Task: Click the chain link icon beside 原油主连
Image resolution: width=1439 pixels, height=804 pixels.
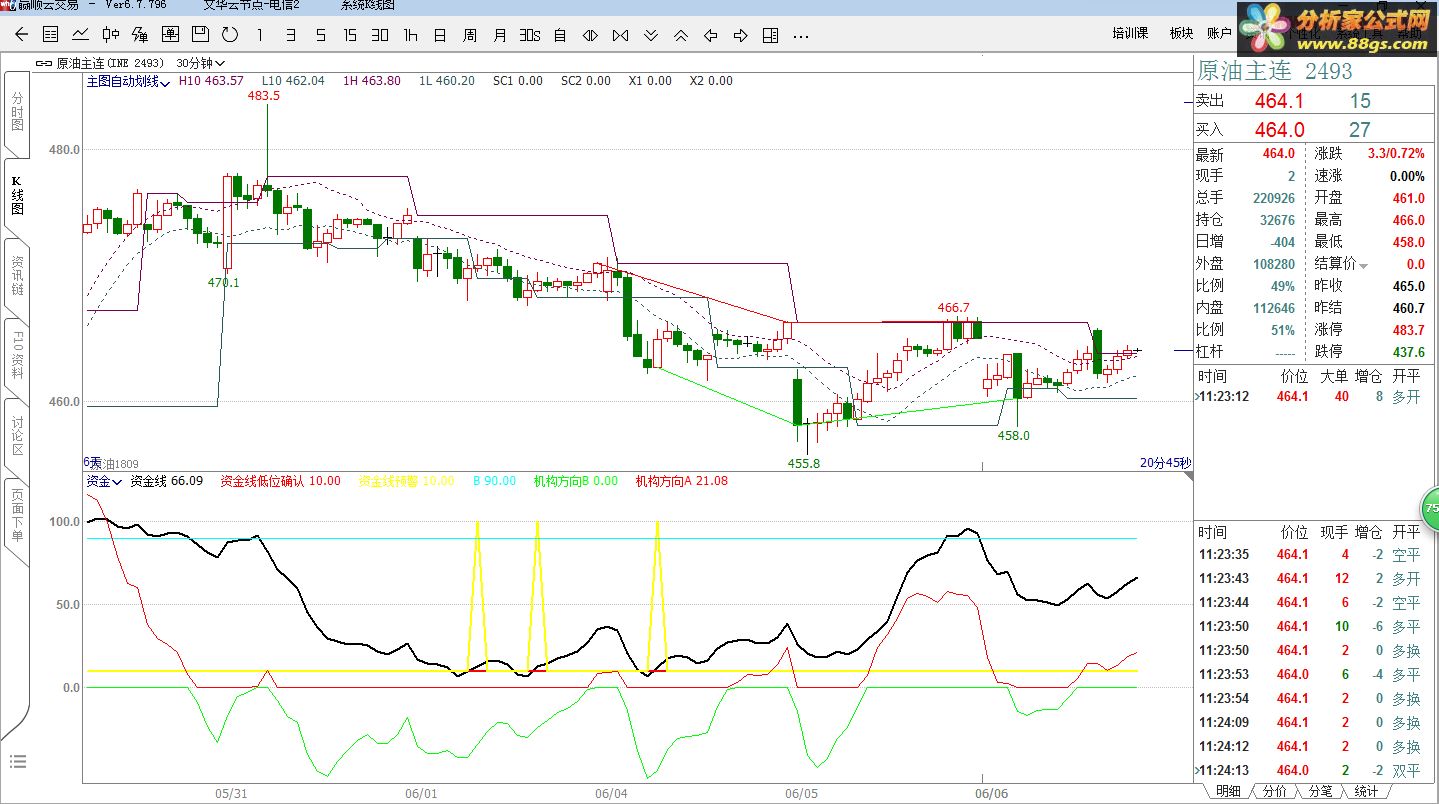Action: [x=44, y=62]
